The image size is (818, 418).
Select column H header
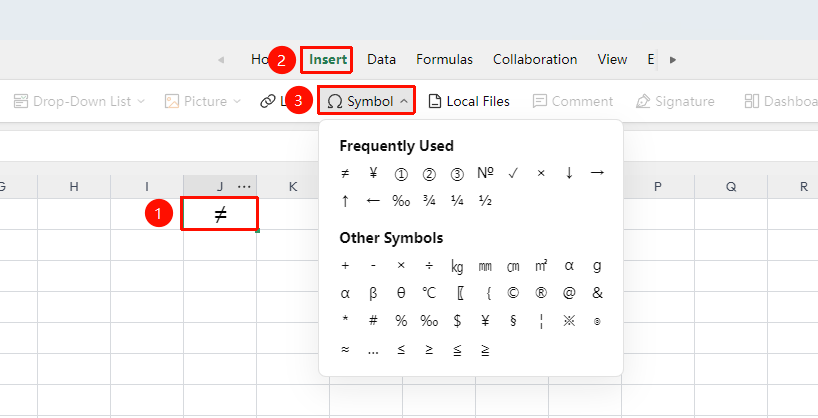click(74, 187)
